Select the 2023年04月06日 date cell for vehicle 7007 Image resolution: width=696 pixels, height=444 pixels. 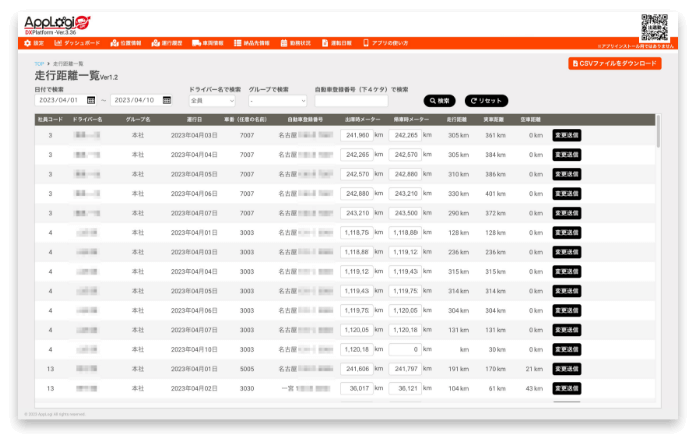coord(194,194)
